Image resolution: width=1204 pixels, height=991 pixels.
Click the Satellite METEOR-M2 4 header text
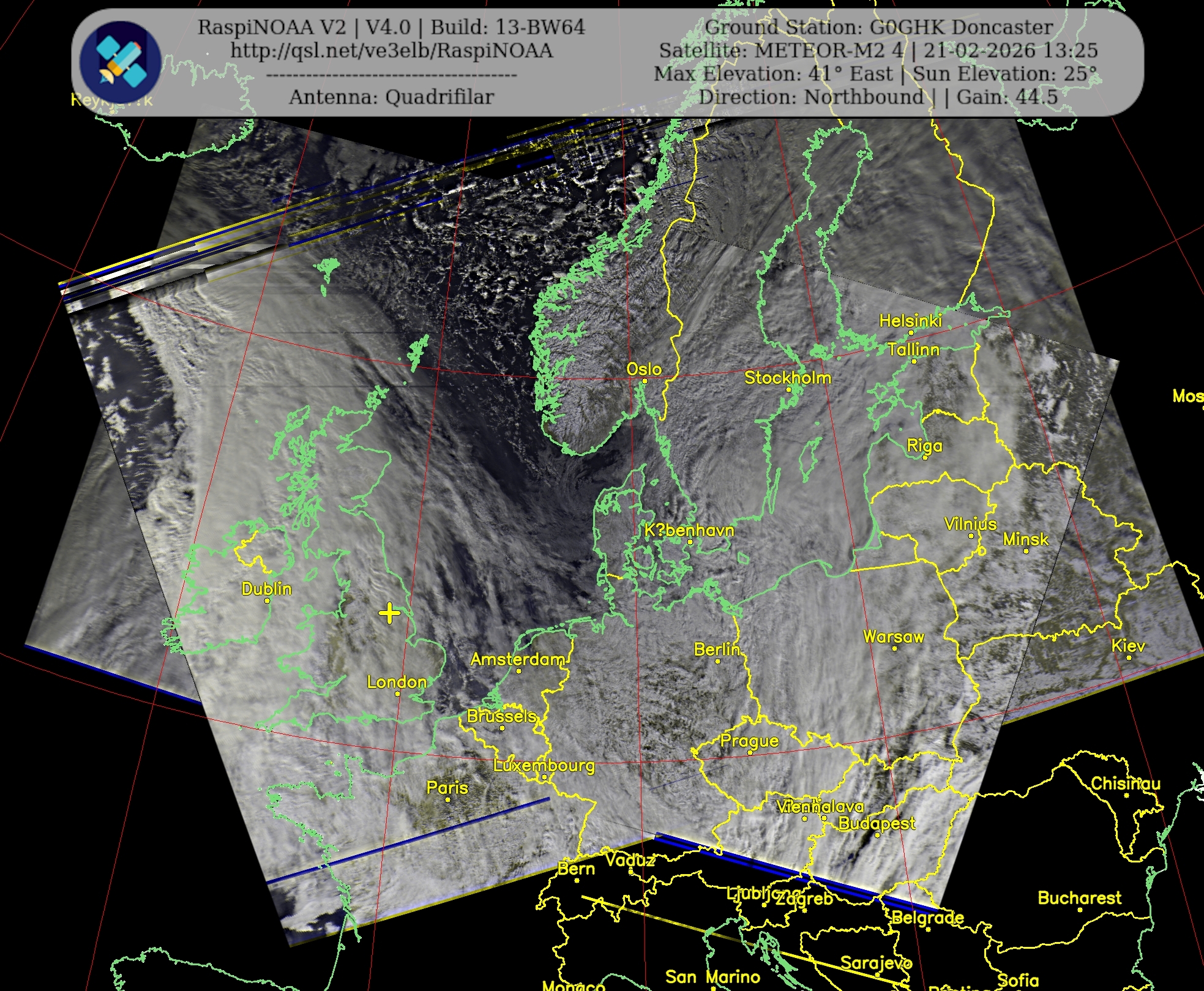point(780,51)
